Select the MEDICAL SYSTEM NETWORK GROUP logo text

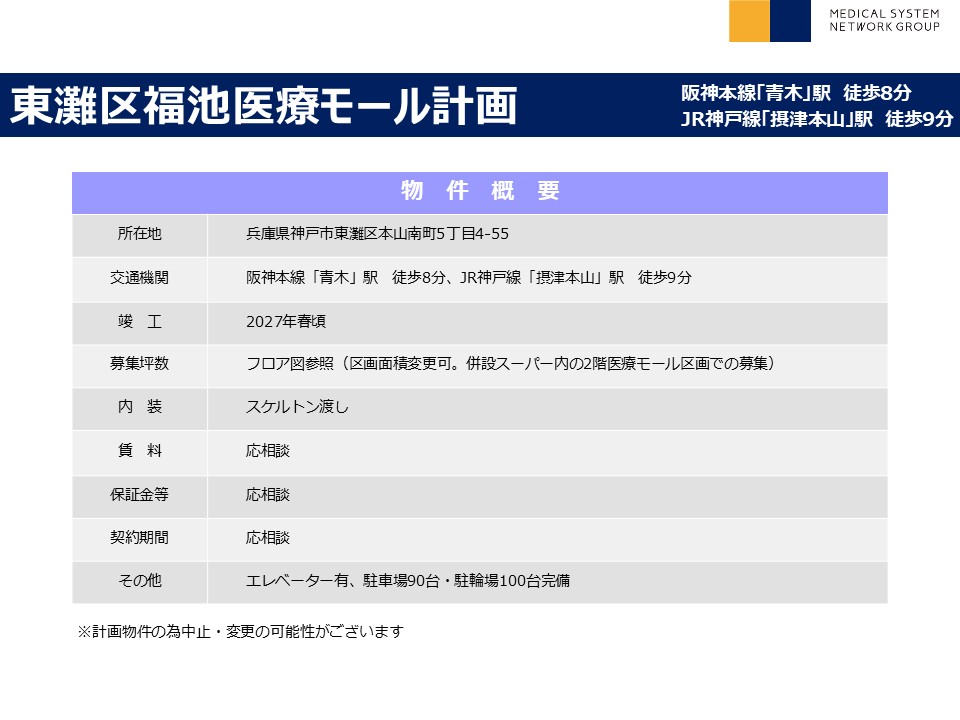point(884,20)
